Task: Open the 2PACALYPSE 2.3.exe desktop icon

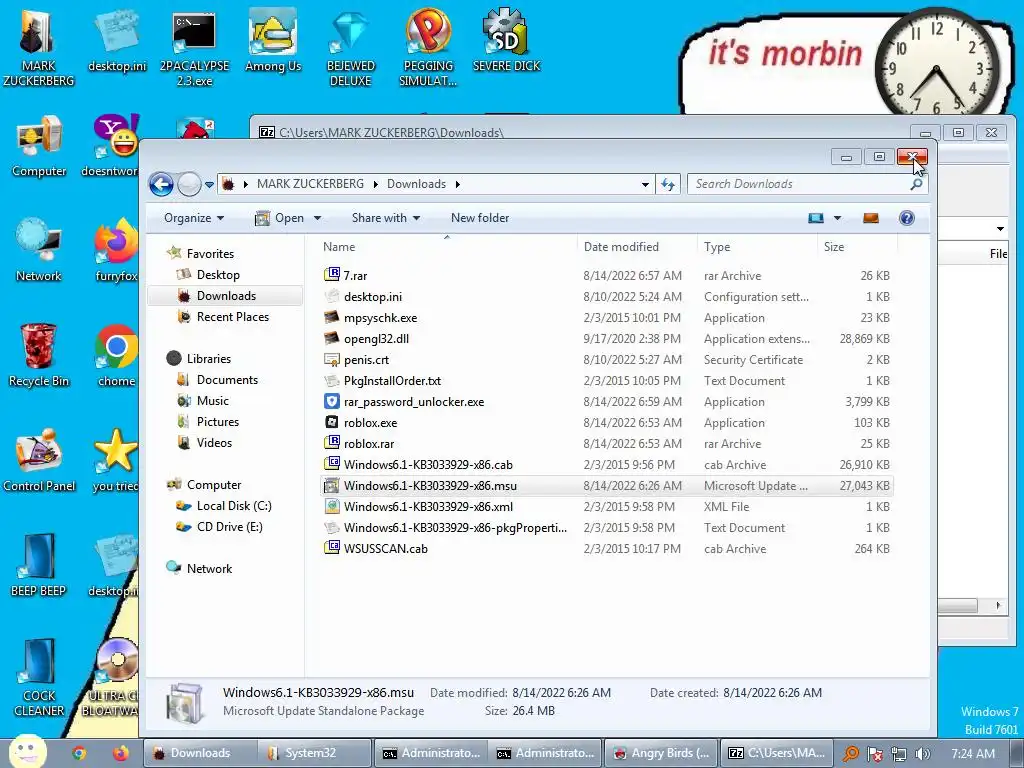Action: pyautogui.click(x=194, y=48)
